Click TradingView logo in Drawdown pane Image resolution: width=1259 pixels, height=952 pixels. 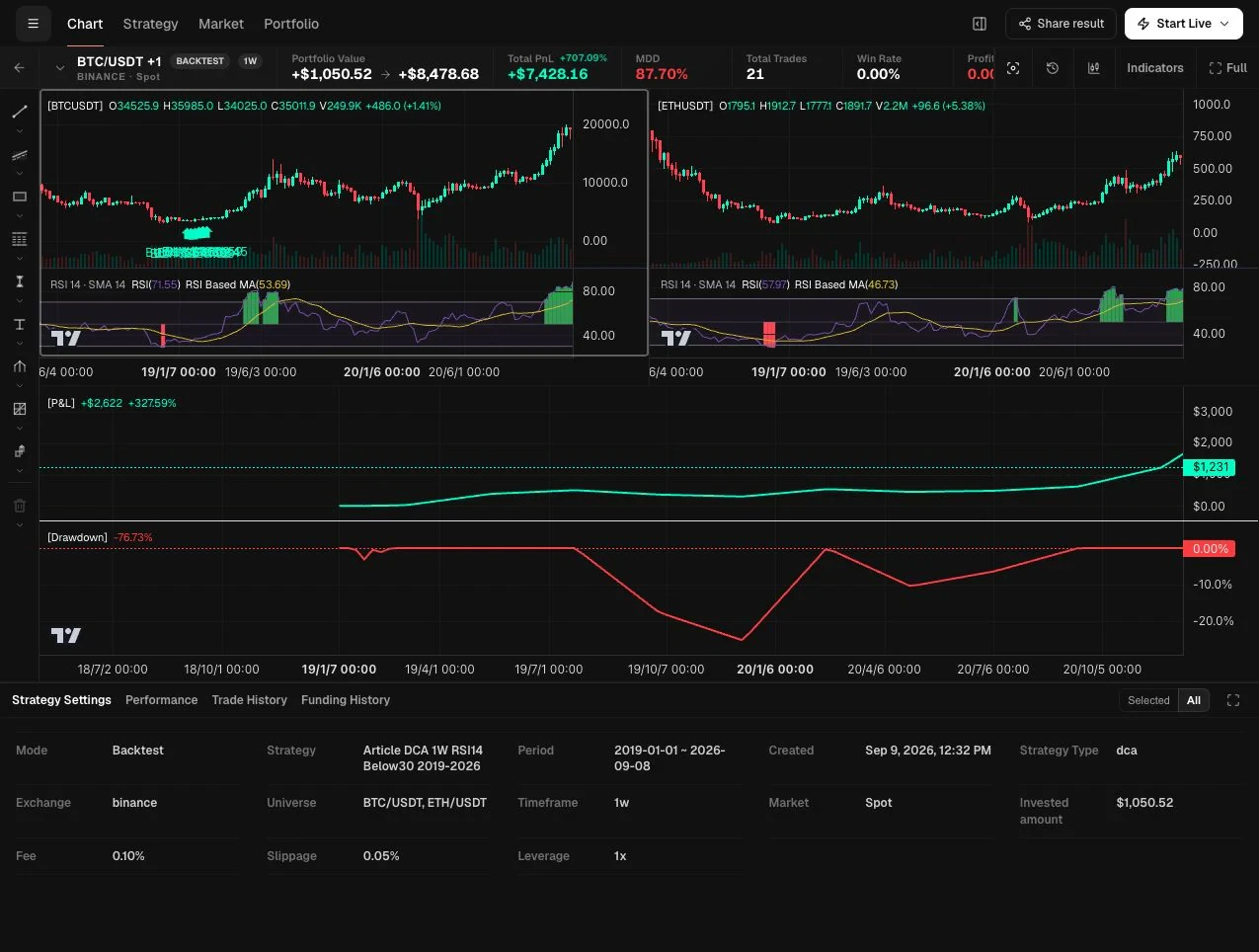click(66, 635)
